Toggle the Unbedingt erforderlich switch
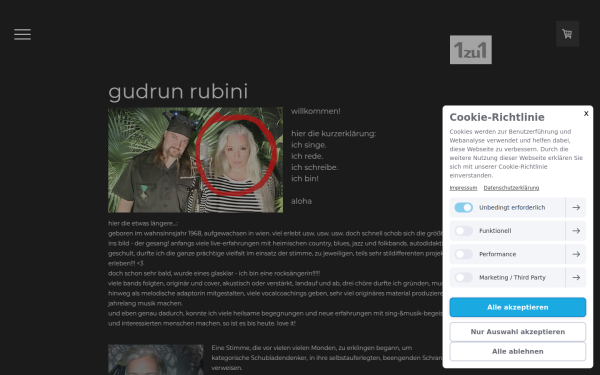This screenshot has width=600, height=375. 464,207
